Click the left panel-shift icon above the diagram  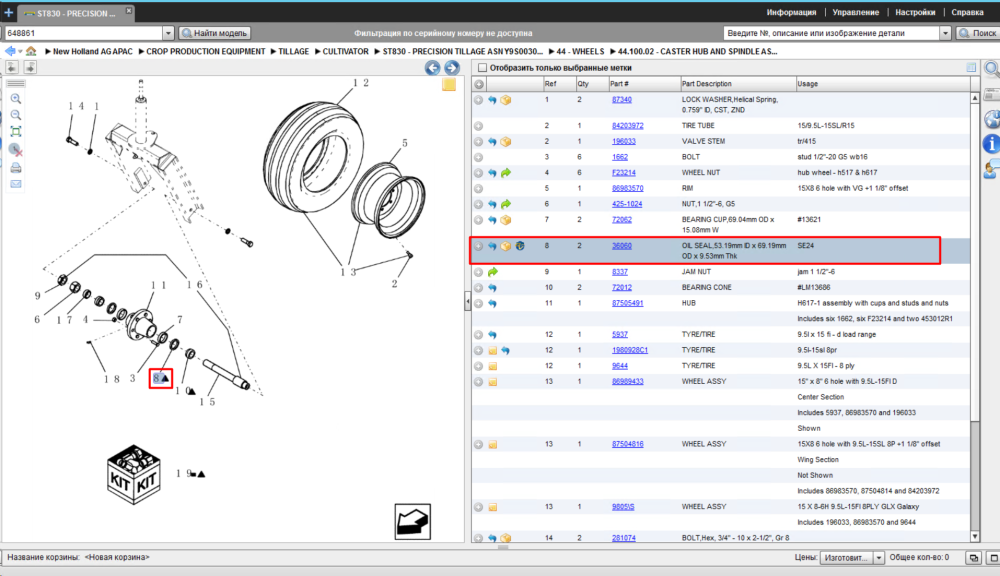coord(12,67)
